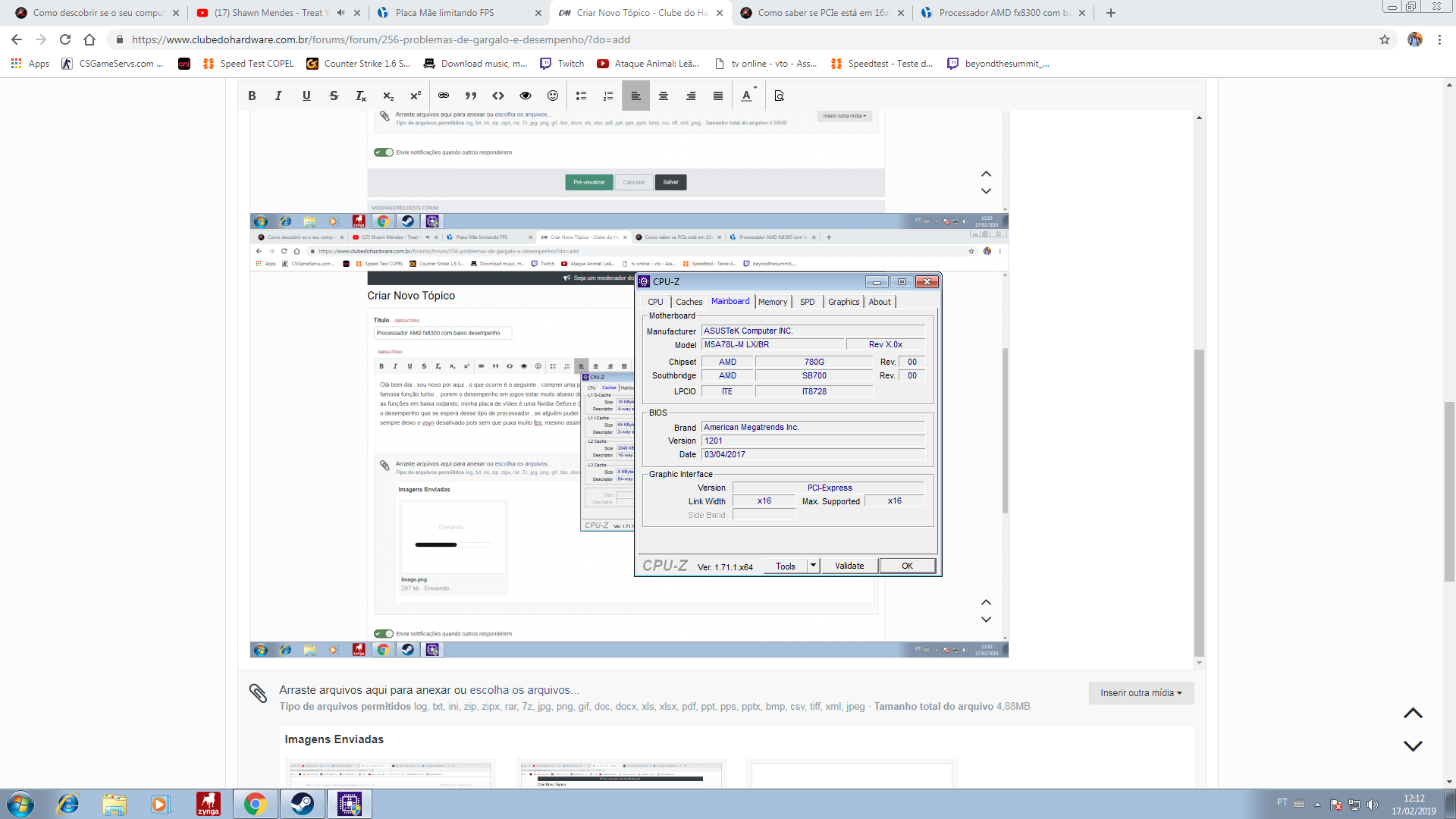Insert a code block
Viewport: 1456px width, 819px height.
(498, 96)
